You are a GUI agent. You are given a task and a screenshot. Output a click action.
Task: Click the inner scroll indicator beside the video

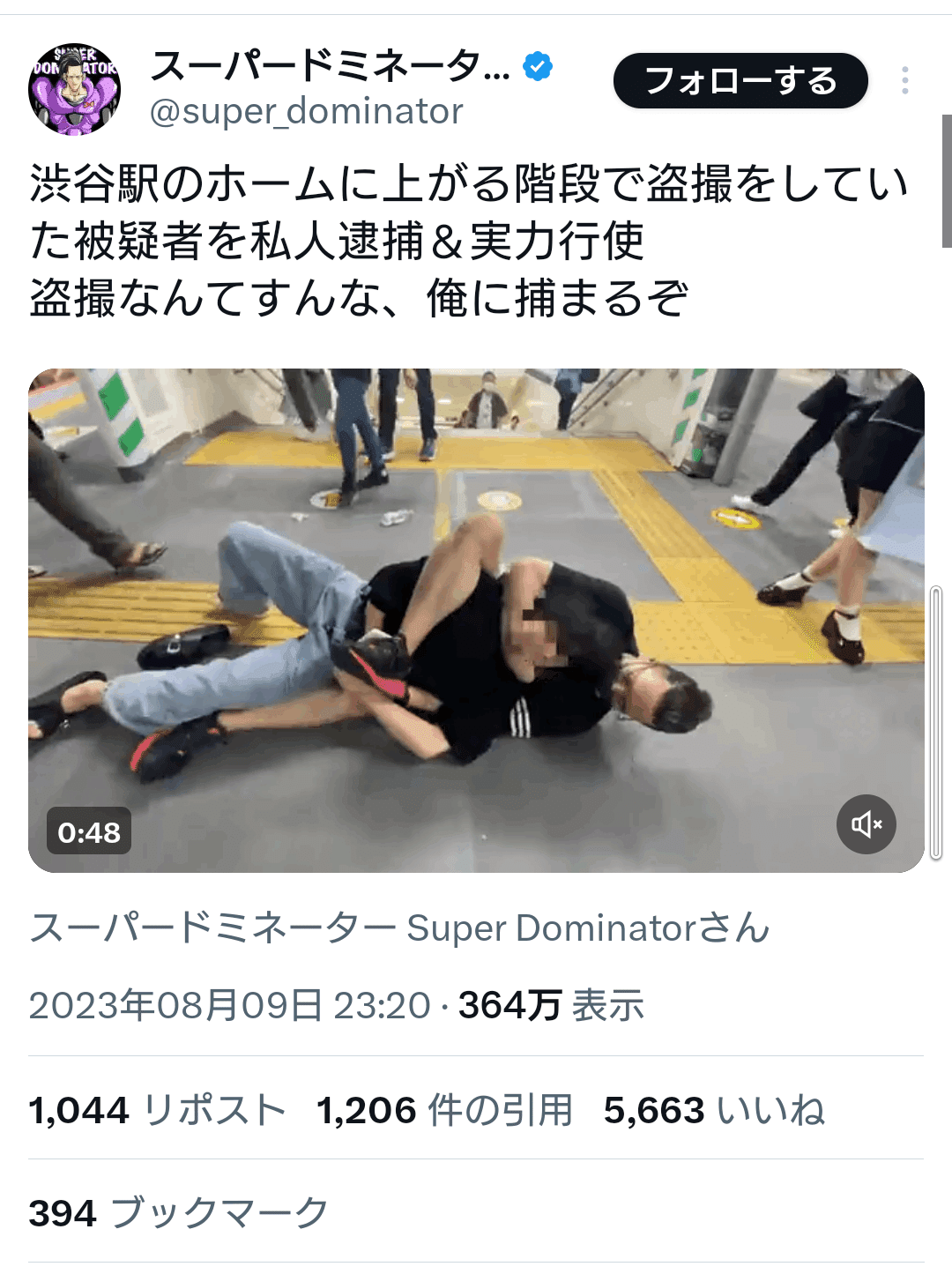[936, 721]
